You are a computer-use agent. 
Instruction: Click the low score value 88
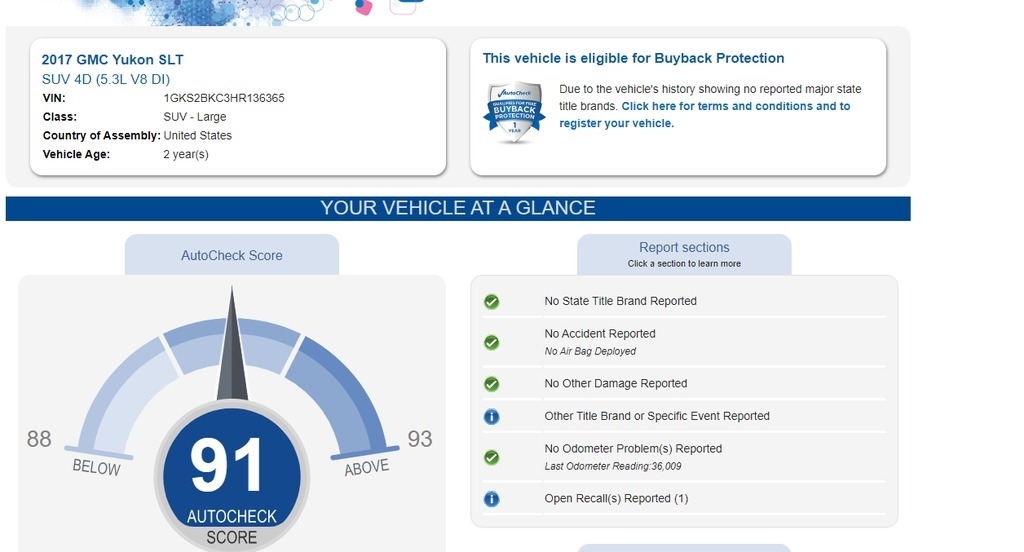pyautogui.click(x=39, y=439)
